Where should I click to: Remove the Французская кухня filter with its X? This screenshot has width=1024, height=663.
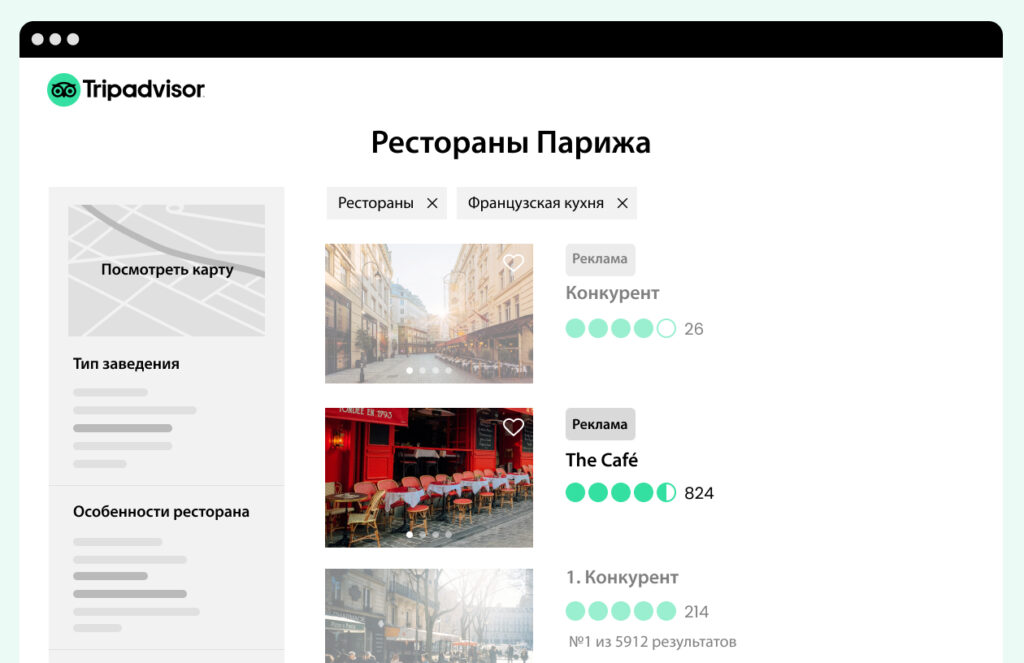622,203
